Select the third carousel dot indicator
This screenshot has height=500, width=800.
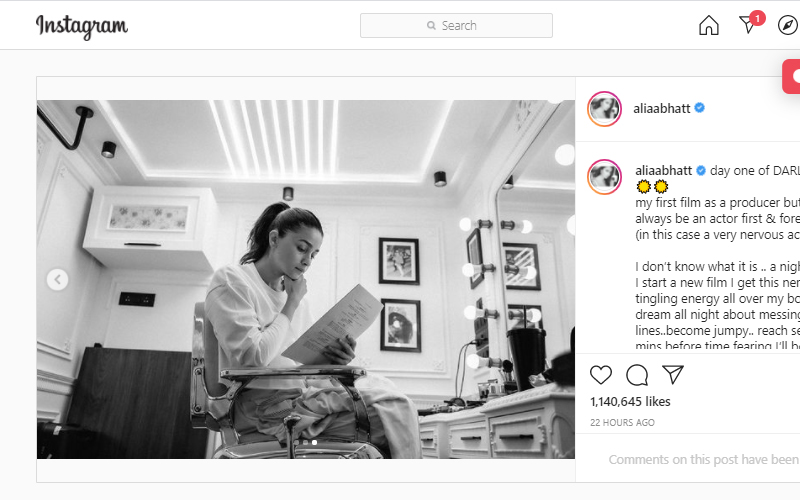click(x=314, y=442)
